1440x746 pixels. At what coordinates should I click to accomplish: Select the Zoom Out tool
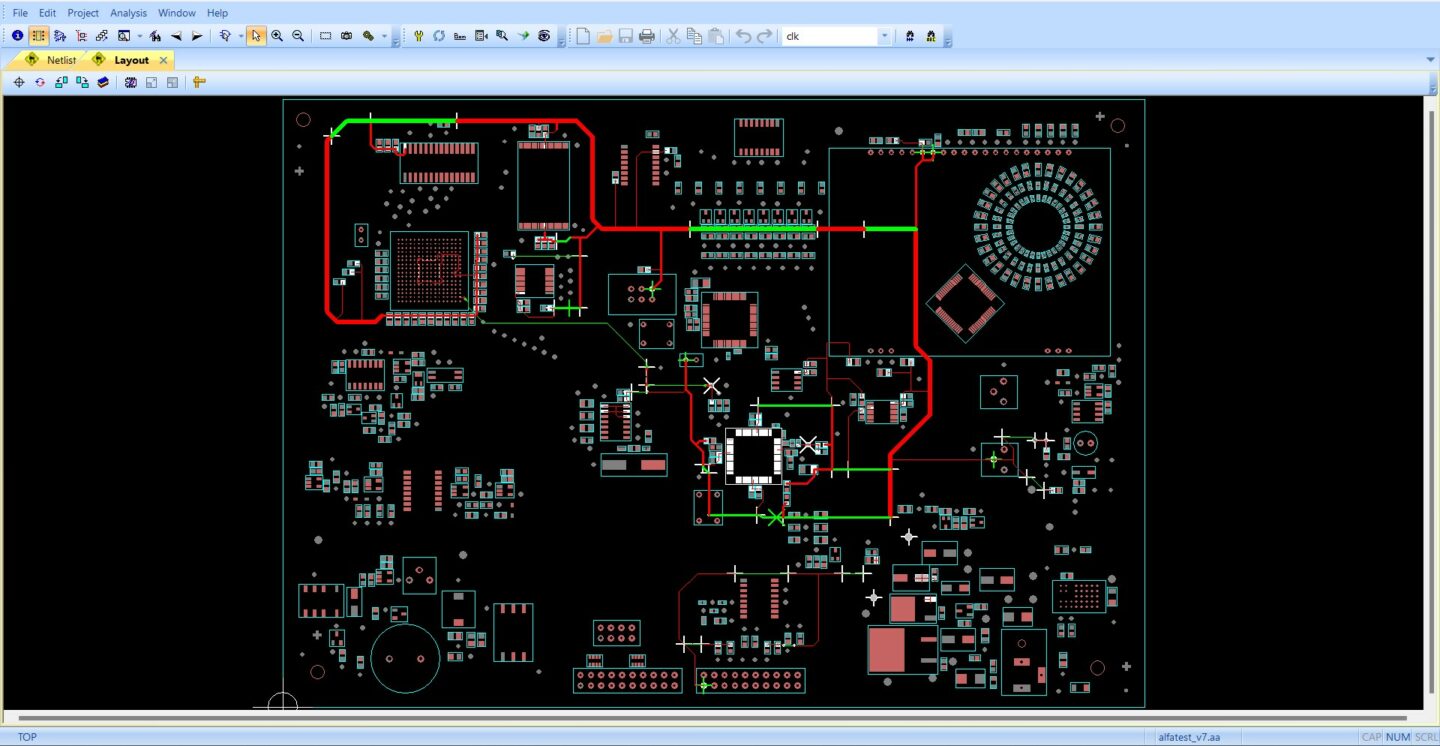(298, 35)
